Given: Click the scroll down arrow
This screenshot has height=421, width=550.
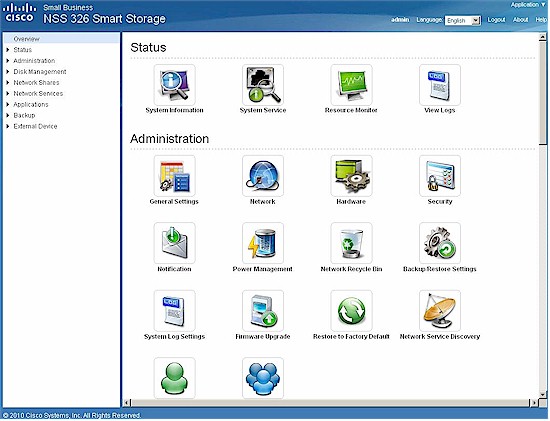Looking at the screenshot, I should (x=543, y=394).
